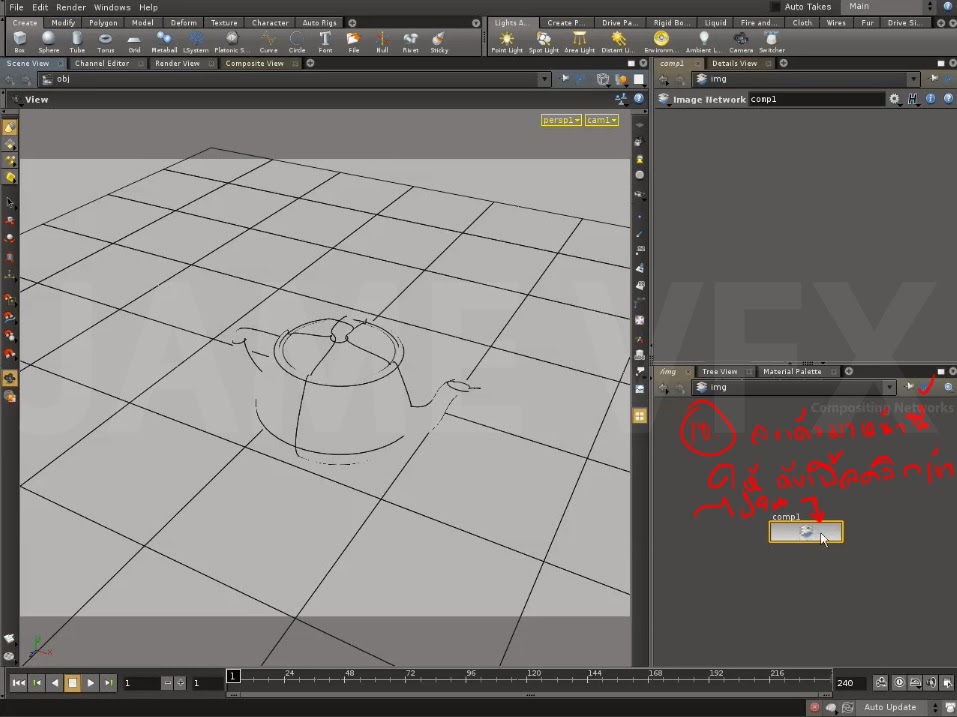Add a new pane tab after Composite View
The width and height of the screenshot is (957, 717).
(x=310, y=63)
